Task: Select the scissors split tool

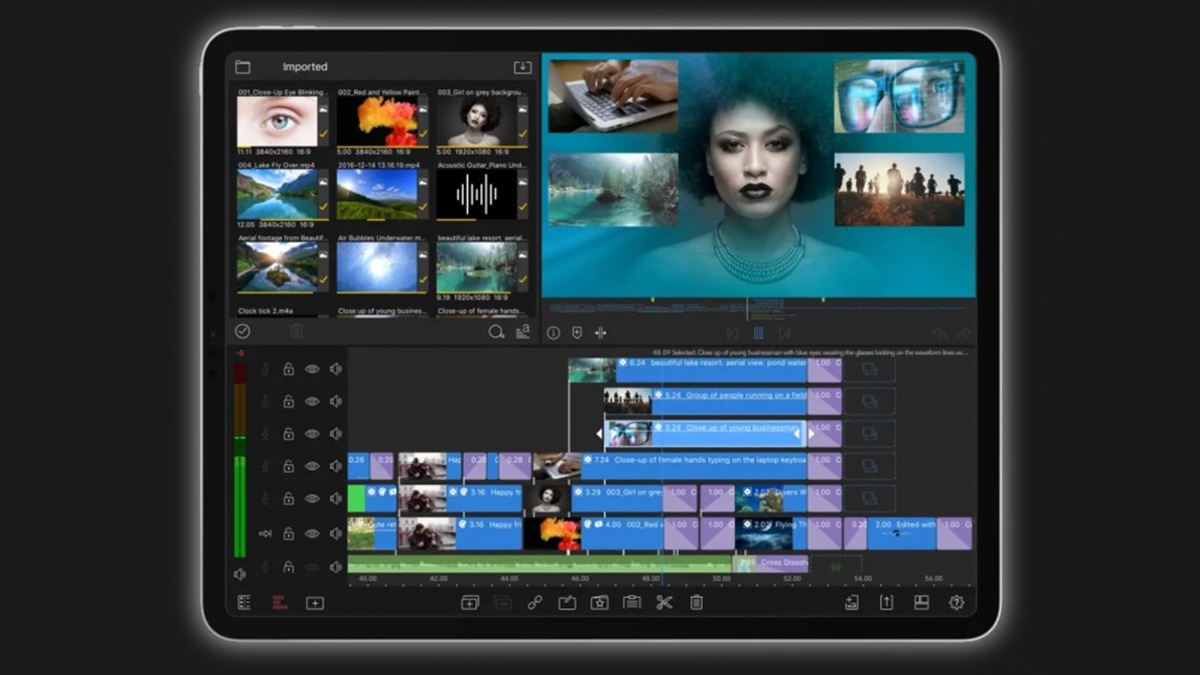Action: click(x=663, y=602)
